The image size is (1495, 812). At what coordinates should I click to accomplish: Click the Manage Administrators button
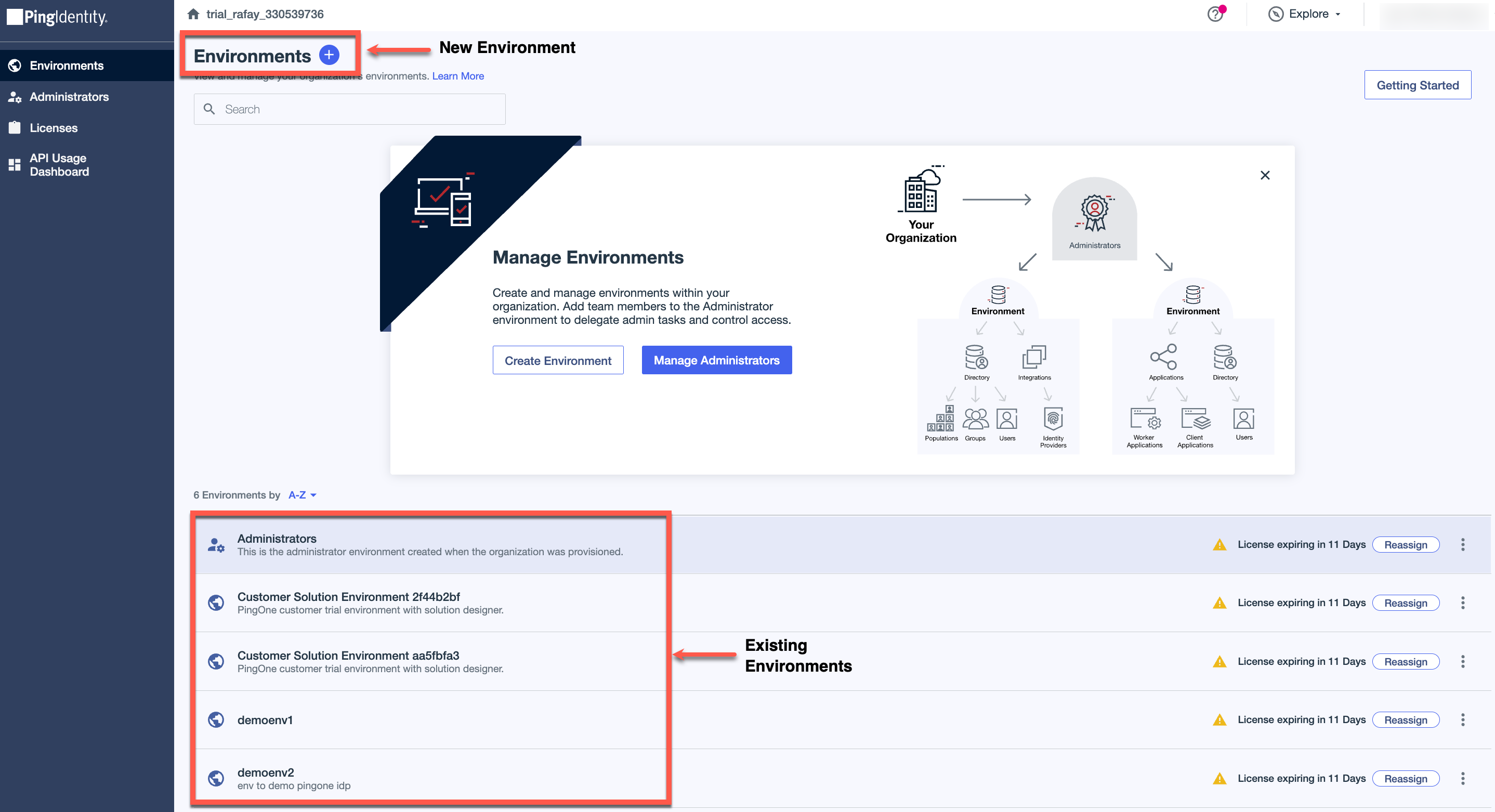(716, 360)
